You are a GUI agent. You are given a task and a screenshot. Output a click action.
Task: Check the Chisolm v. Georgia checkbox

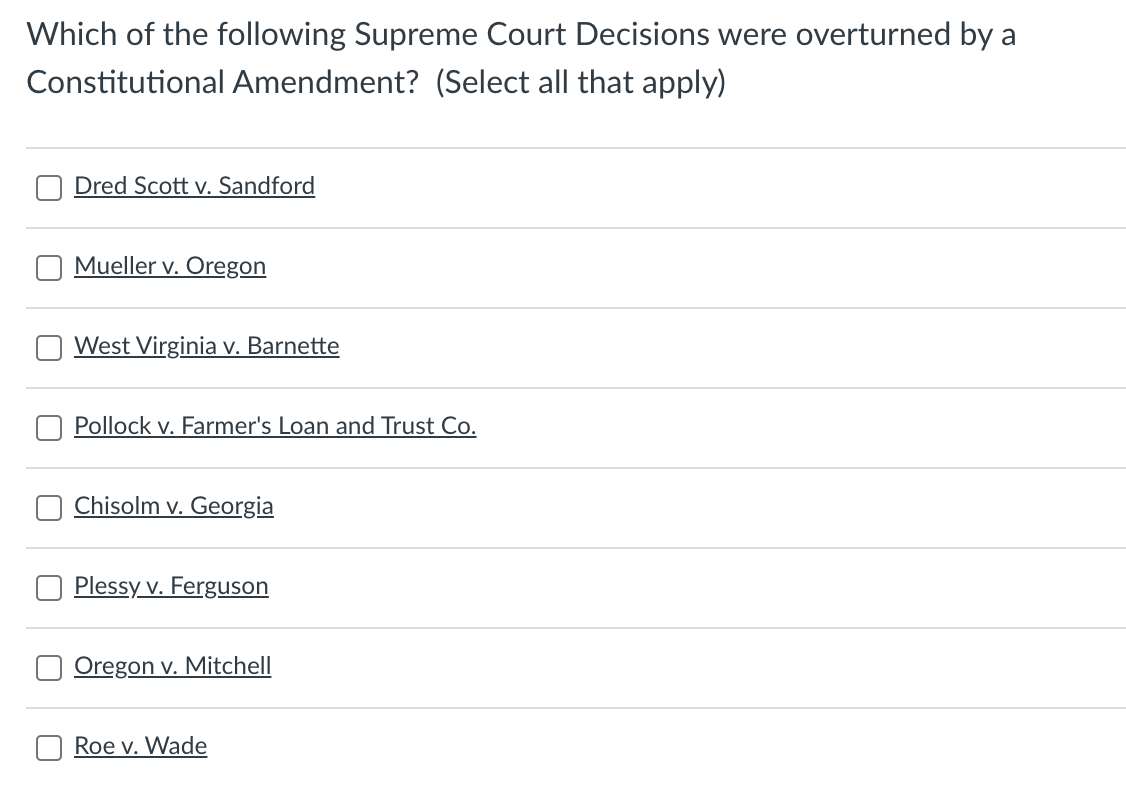(48, 508)
